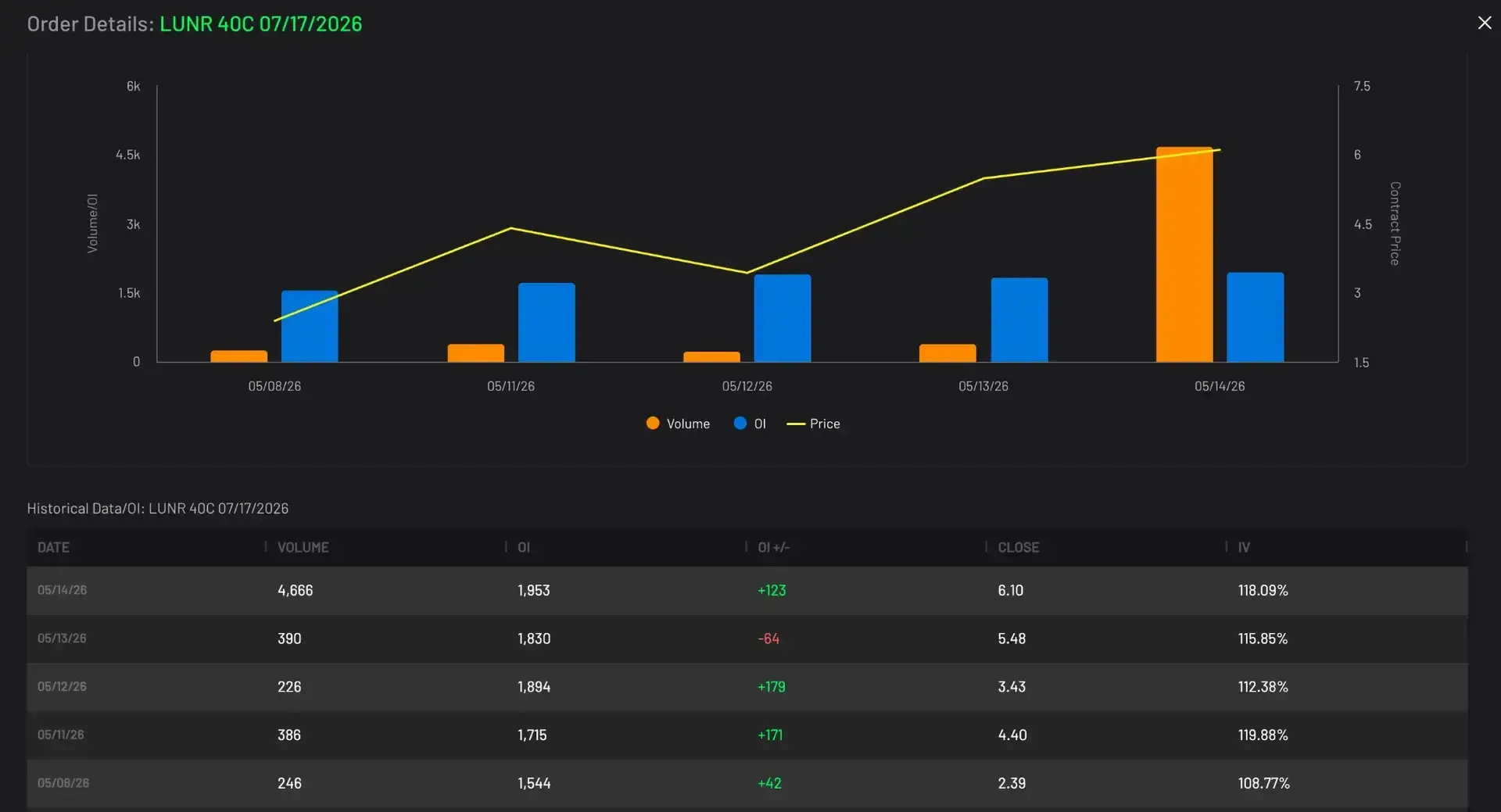Close the Order Details panel
1501x812 pixels.
tap(1484, 23)
